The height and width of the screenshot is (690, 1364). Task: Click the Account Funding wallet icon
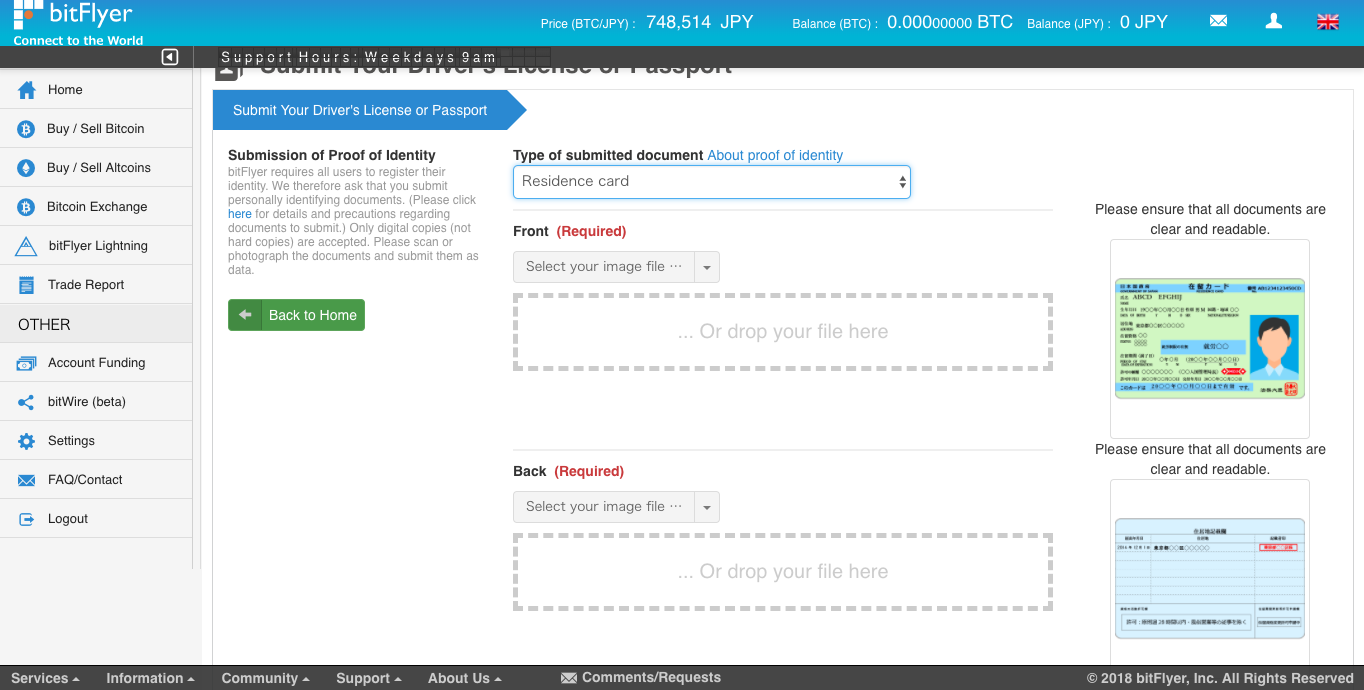pos(27,363)
